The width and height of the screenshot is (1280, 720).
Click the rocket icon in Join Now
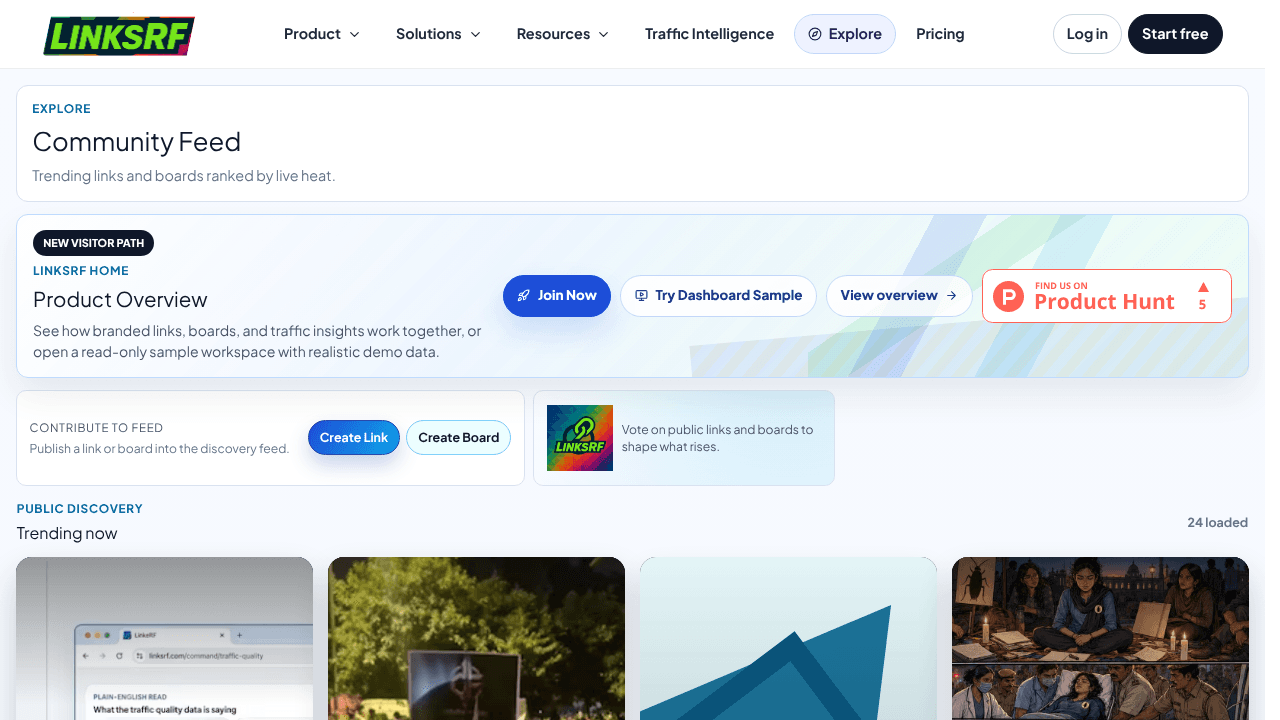tap(524, 296)
